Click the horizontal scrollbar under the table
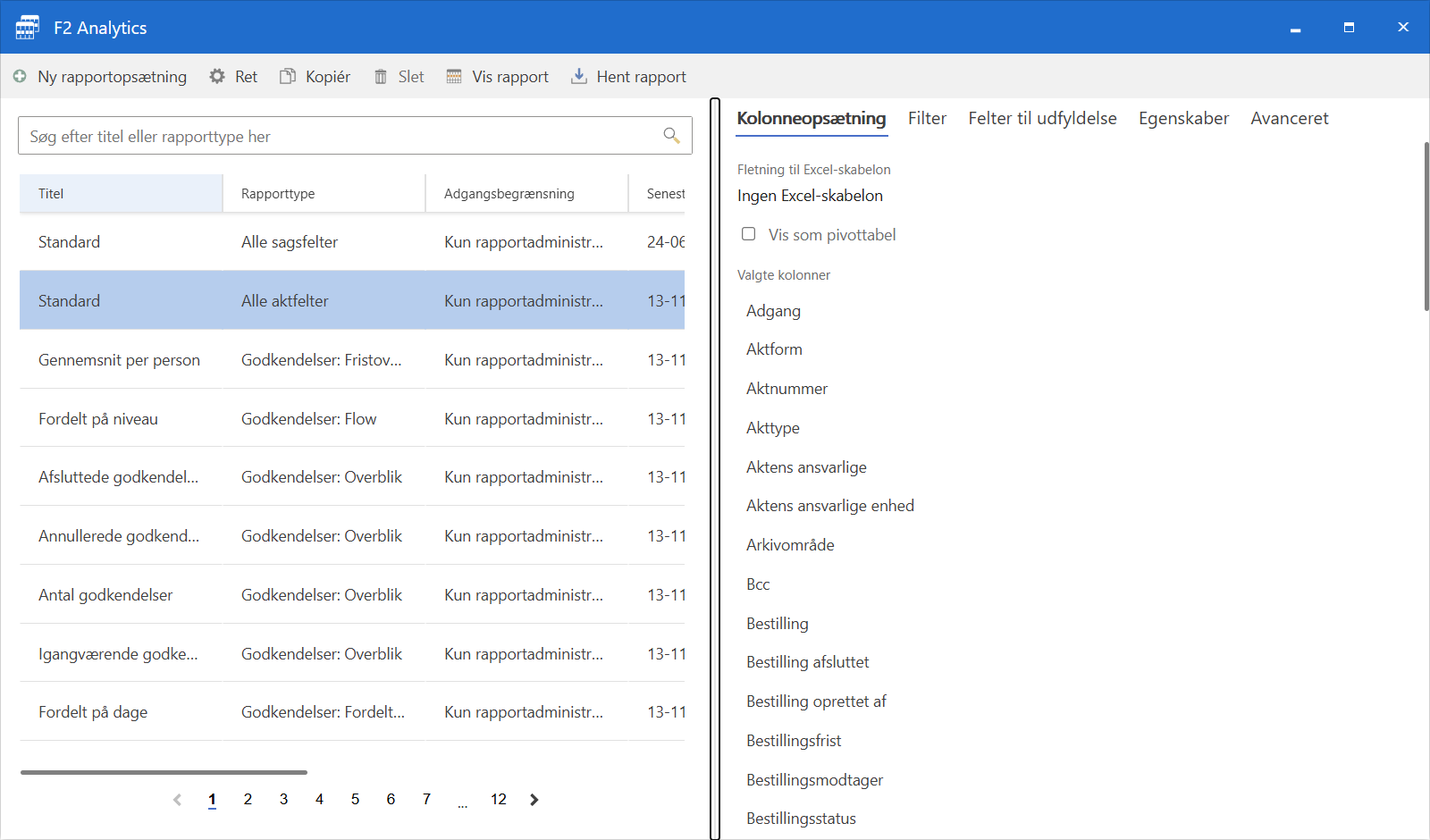This screenshot has height=840, width=1430. 164,772
